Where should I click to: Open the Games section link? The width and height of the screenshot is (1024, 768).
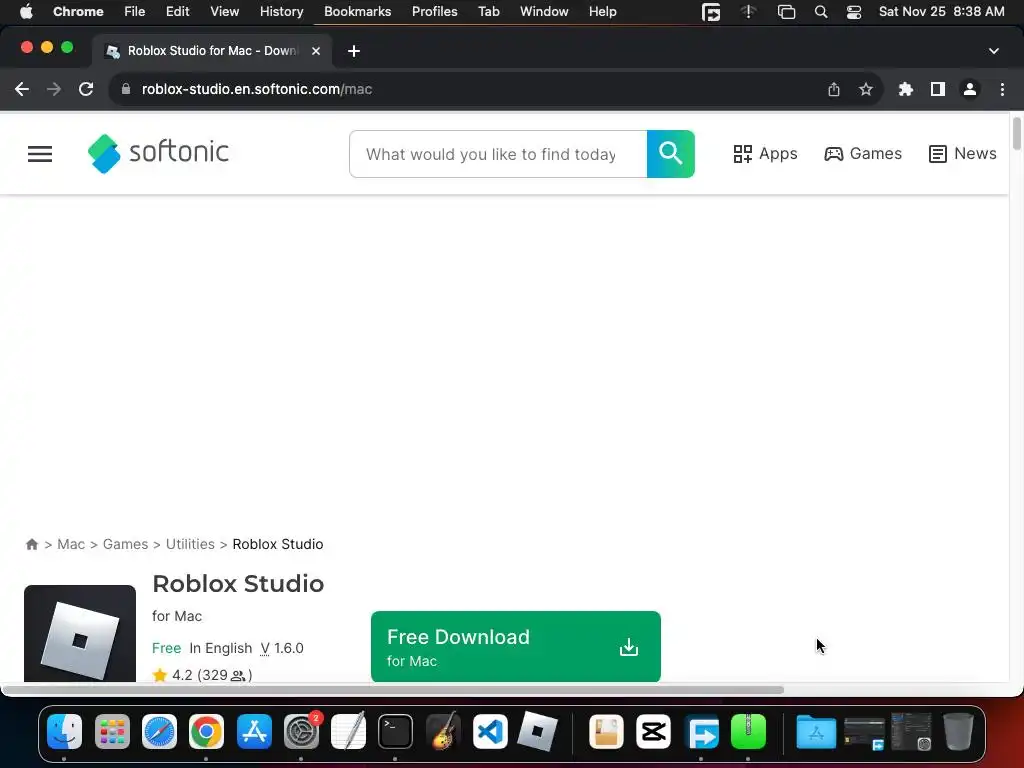863,153
